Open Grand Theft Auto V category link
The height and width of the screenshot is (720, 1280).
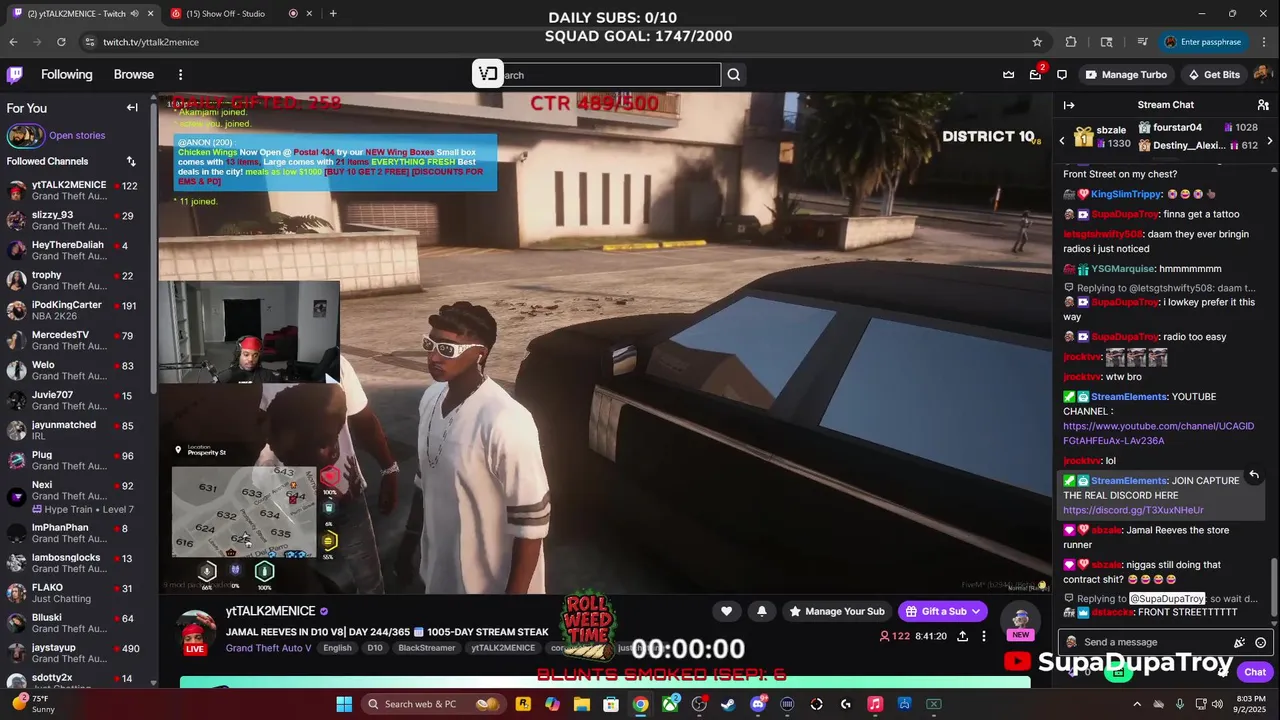coord(268,648)
